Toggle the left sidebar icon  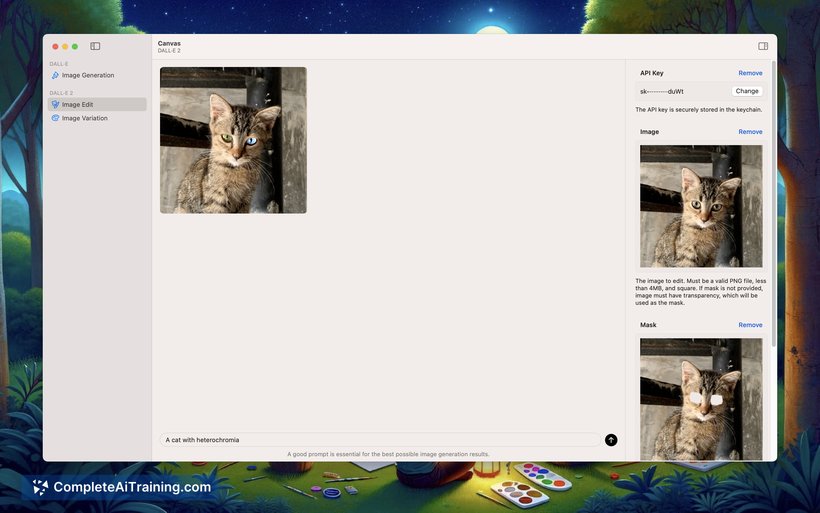pyautogui.click(x=95, y=46)
